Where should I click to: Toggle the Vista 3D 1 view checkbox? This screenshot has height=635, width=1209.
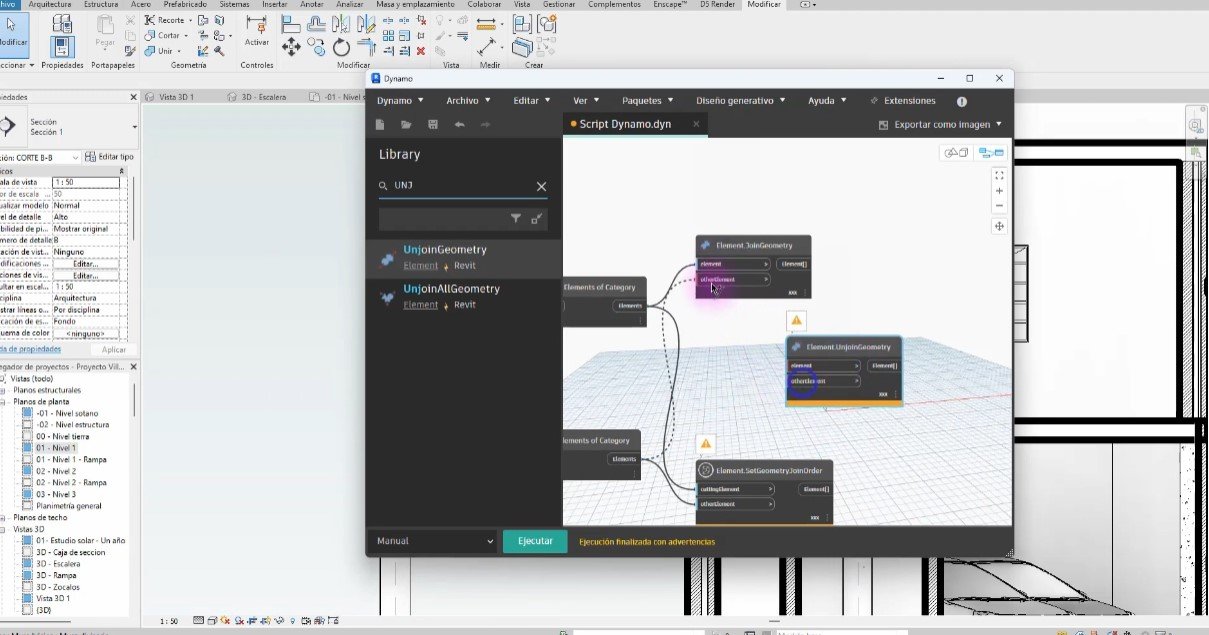(27, 597)
